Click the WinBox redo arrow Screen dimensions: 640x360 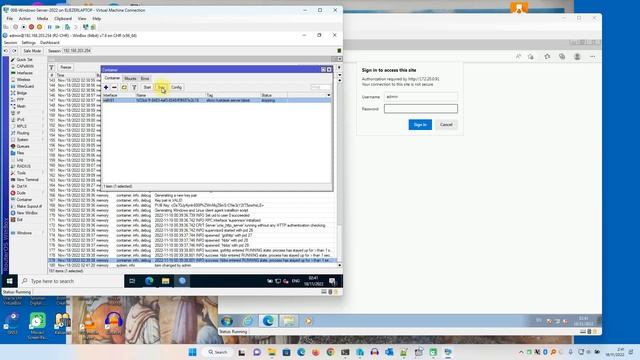14,51
